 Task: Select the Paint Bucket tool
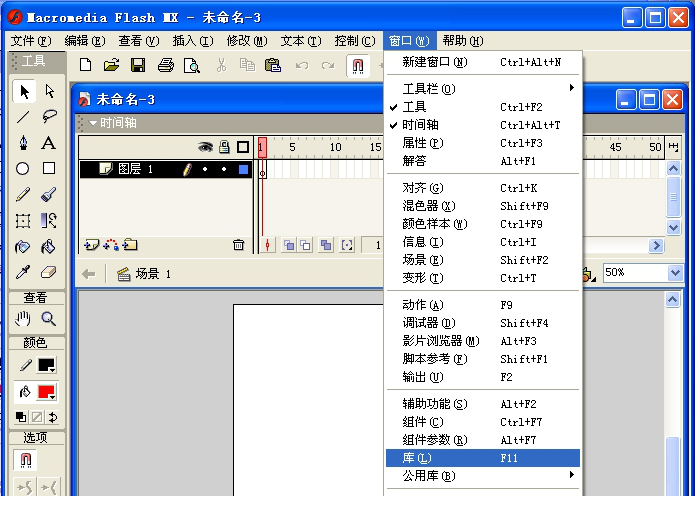pos(49,246)
